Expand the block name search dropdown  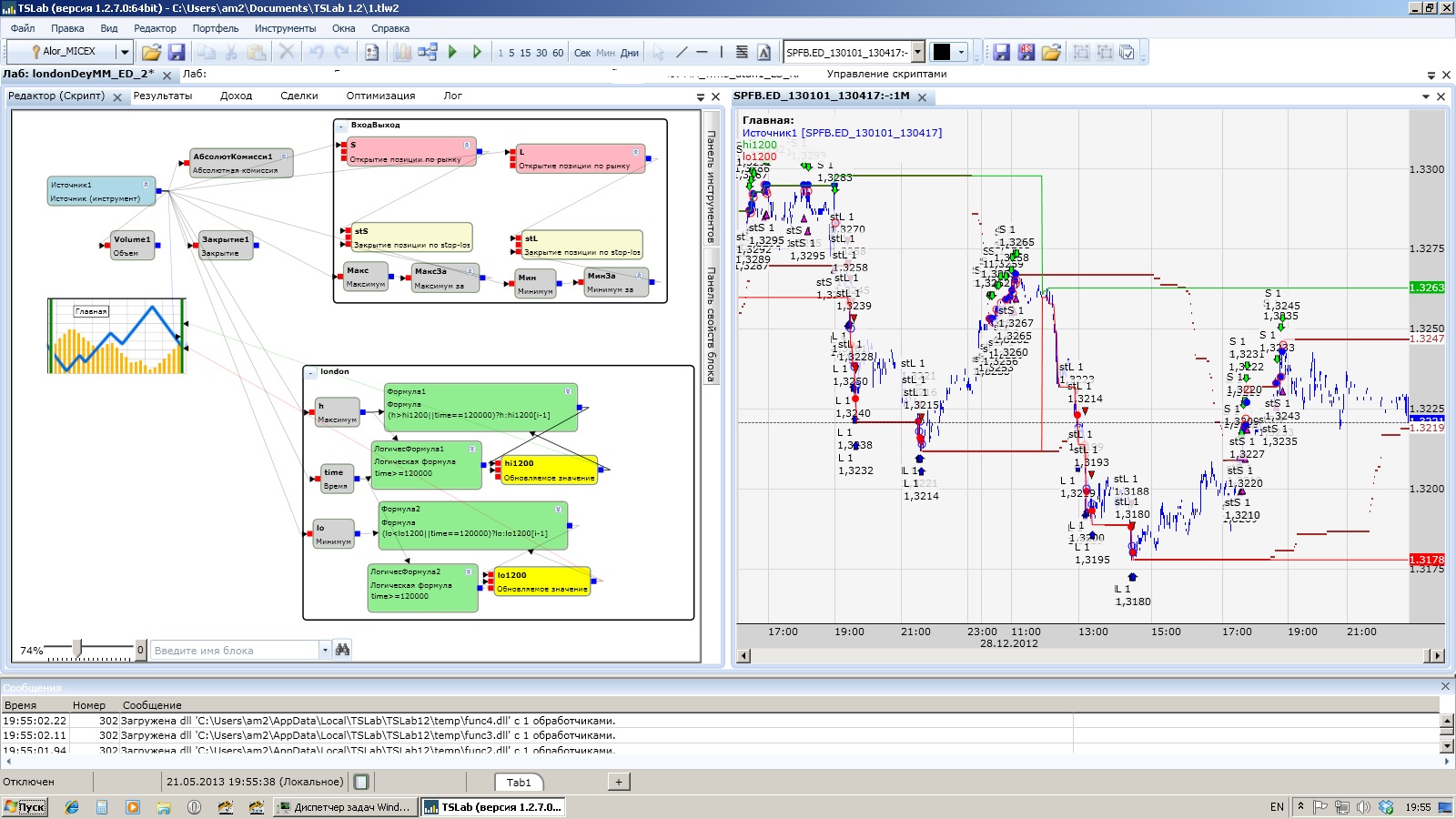pos(325,650)
